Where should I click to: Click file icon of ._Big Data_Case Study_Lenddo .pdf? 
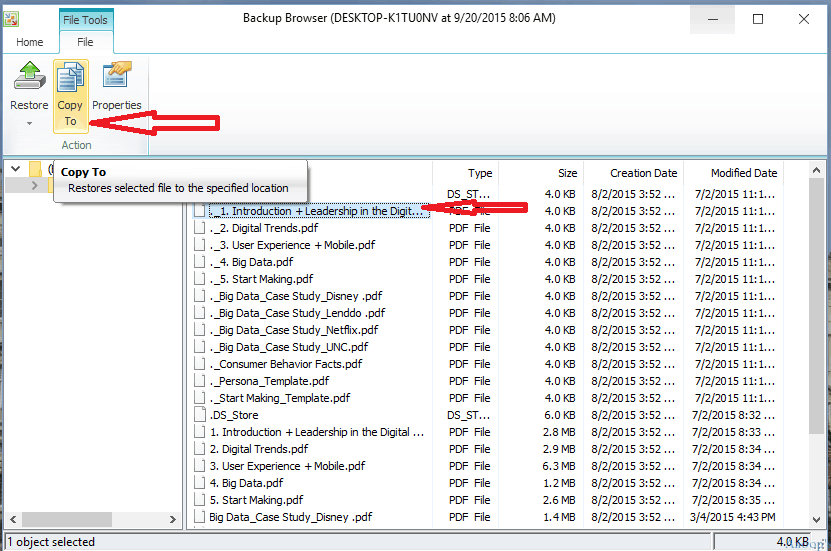click(199, 313)
